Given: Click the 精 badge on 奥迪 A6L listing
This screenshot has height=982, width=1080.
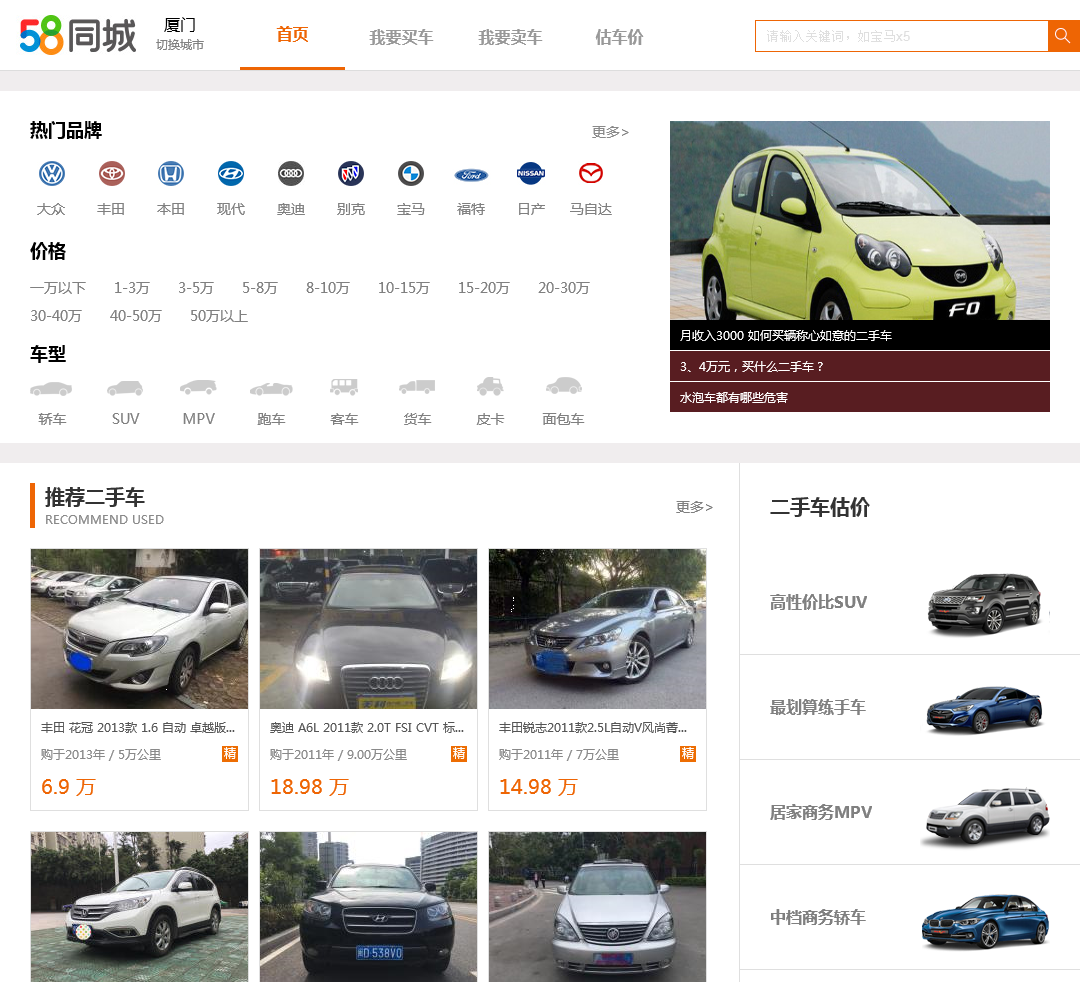Looking at the screenshot, I should (x=459, y=754).
